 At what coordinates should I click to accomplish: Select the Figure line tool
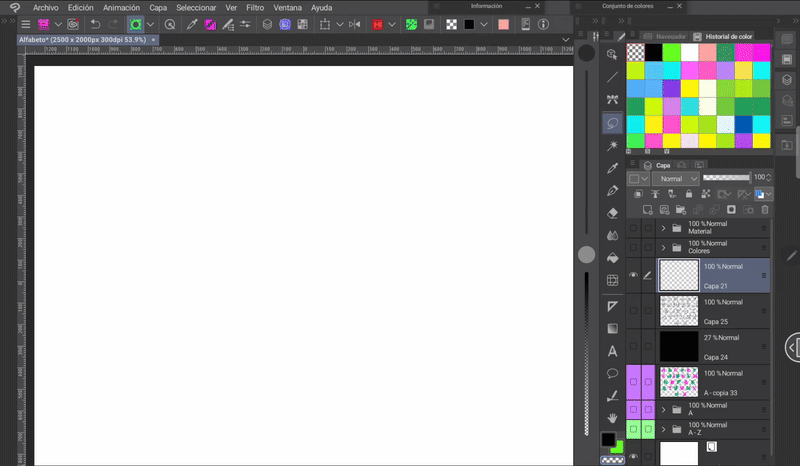tap(612, 77)
